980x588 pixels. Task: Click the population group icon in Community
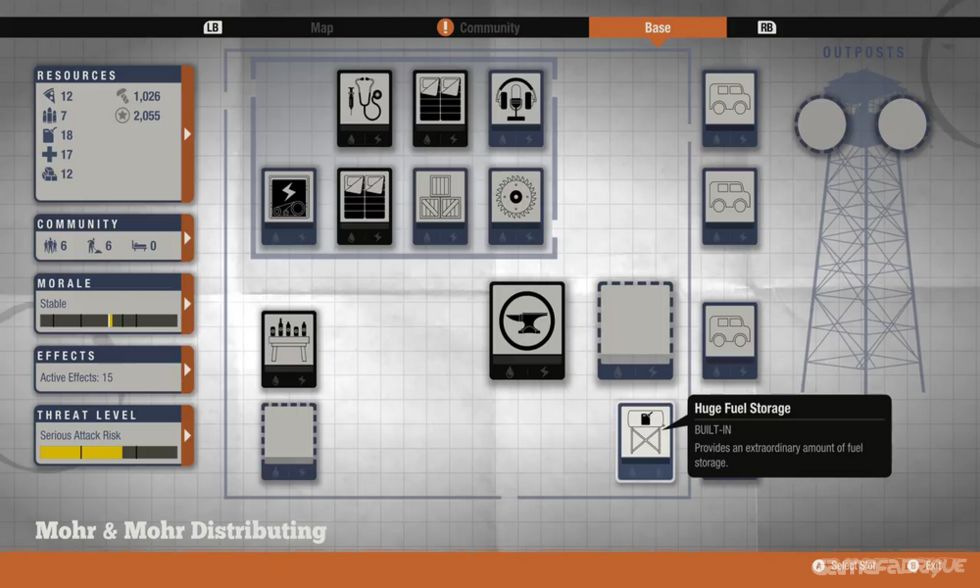[50, 246]
